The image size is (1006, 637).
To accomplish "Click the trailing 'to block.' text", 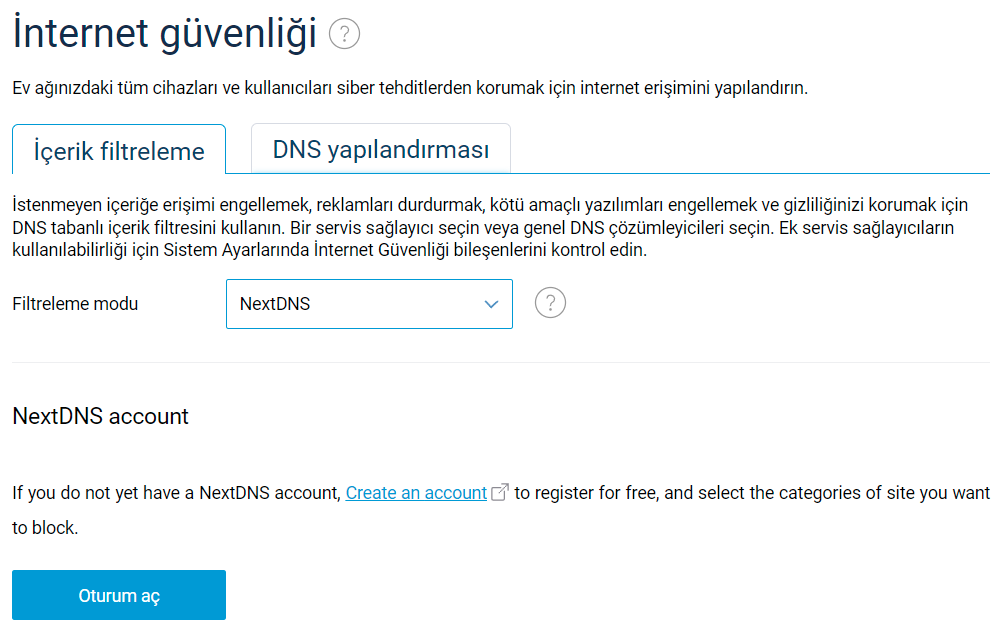I will pyautogui.click(x=45, y=527).
